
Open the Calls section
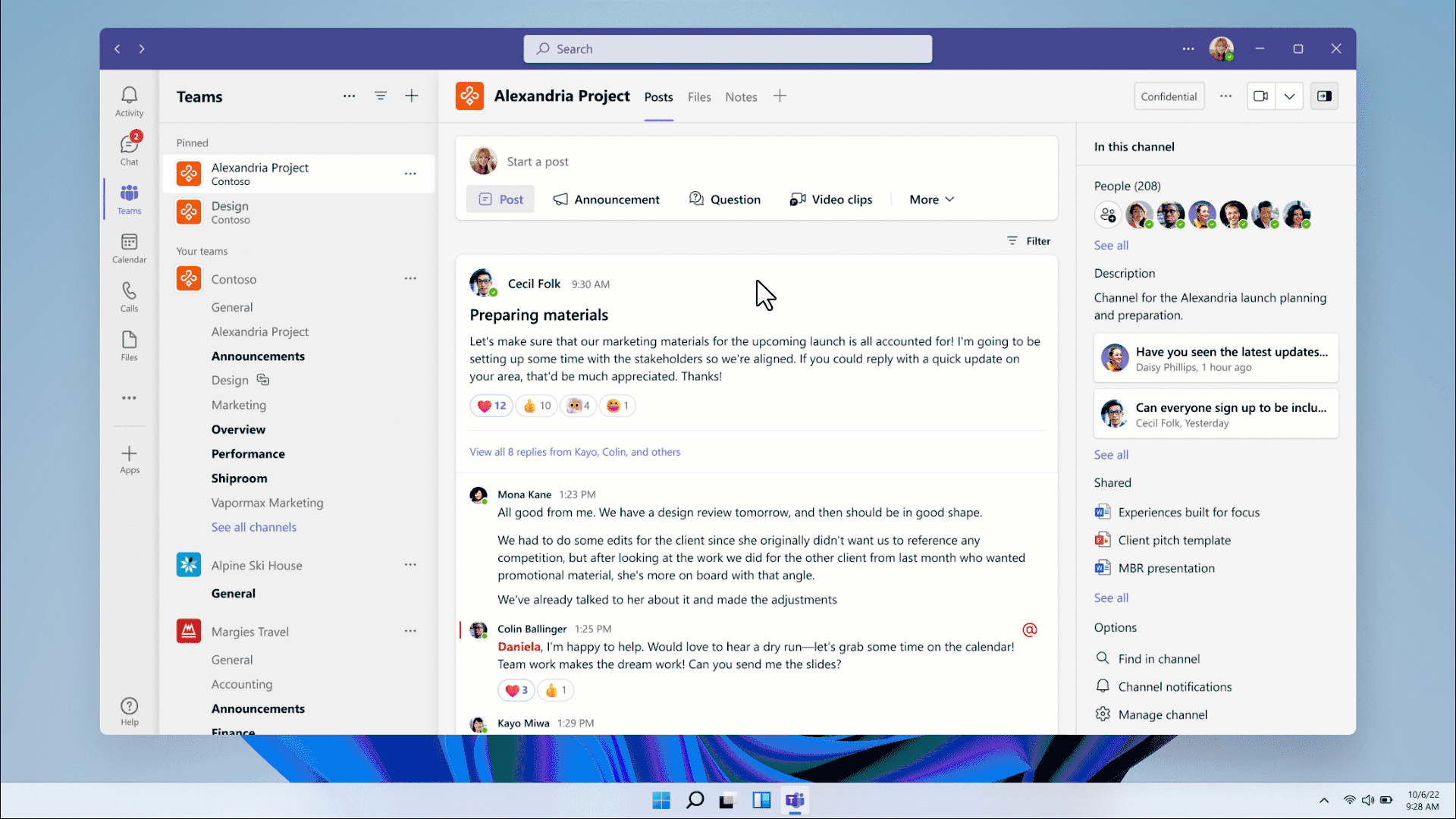129,296
